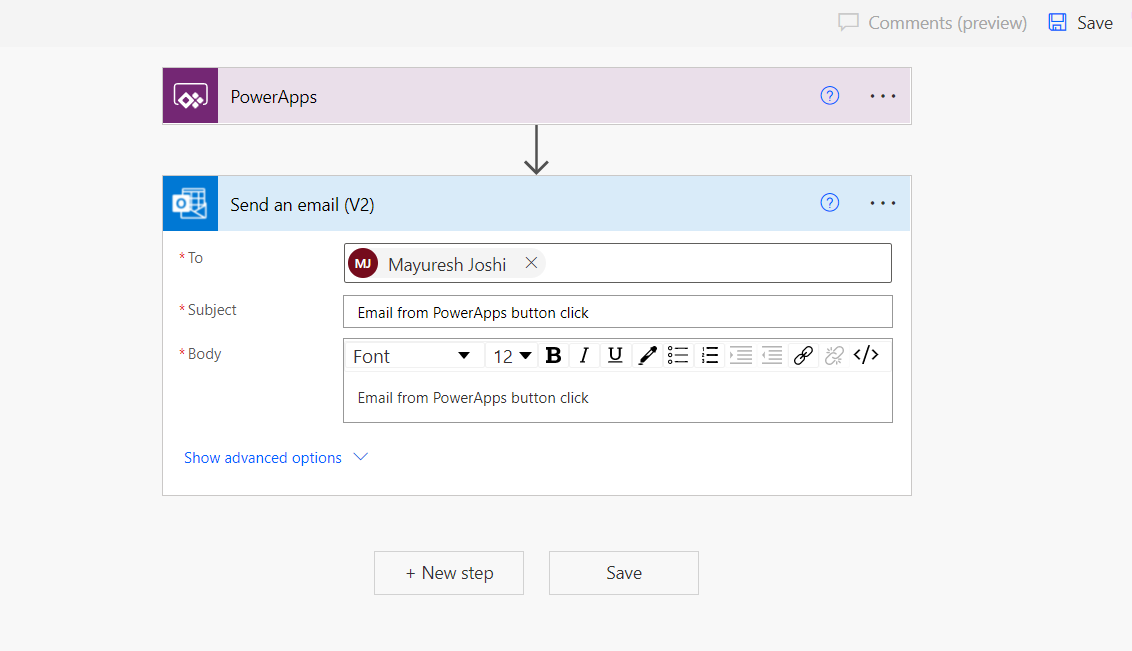
Task: Insert a bulleted list in the Body
Action: click(677, 355)
